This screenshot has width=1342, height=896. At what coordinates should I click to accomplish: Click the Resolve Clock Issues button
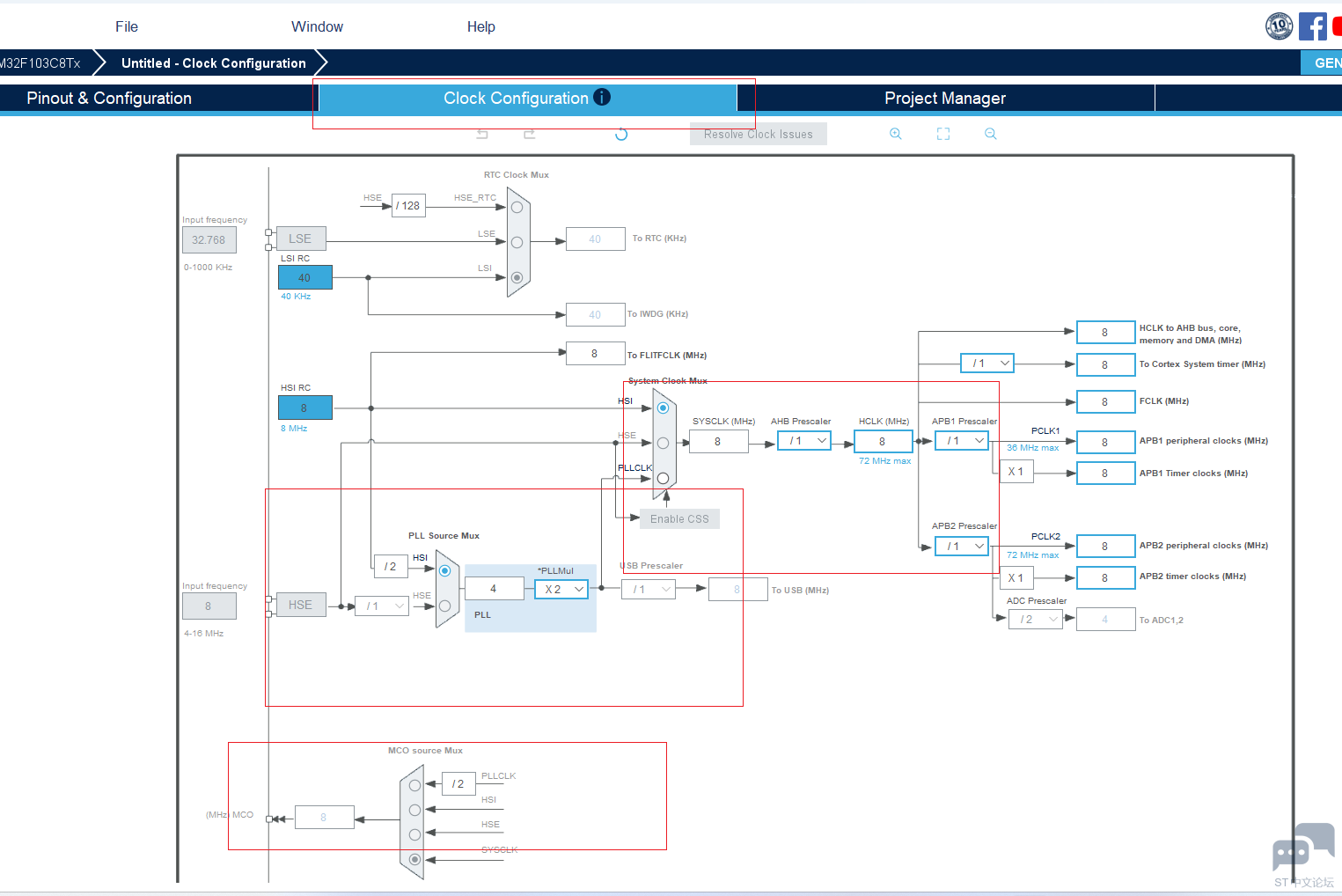tap(758, 133)
